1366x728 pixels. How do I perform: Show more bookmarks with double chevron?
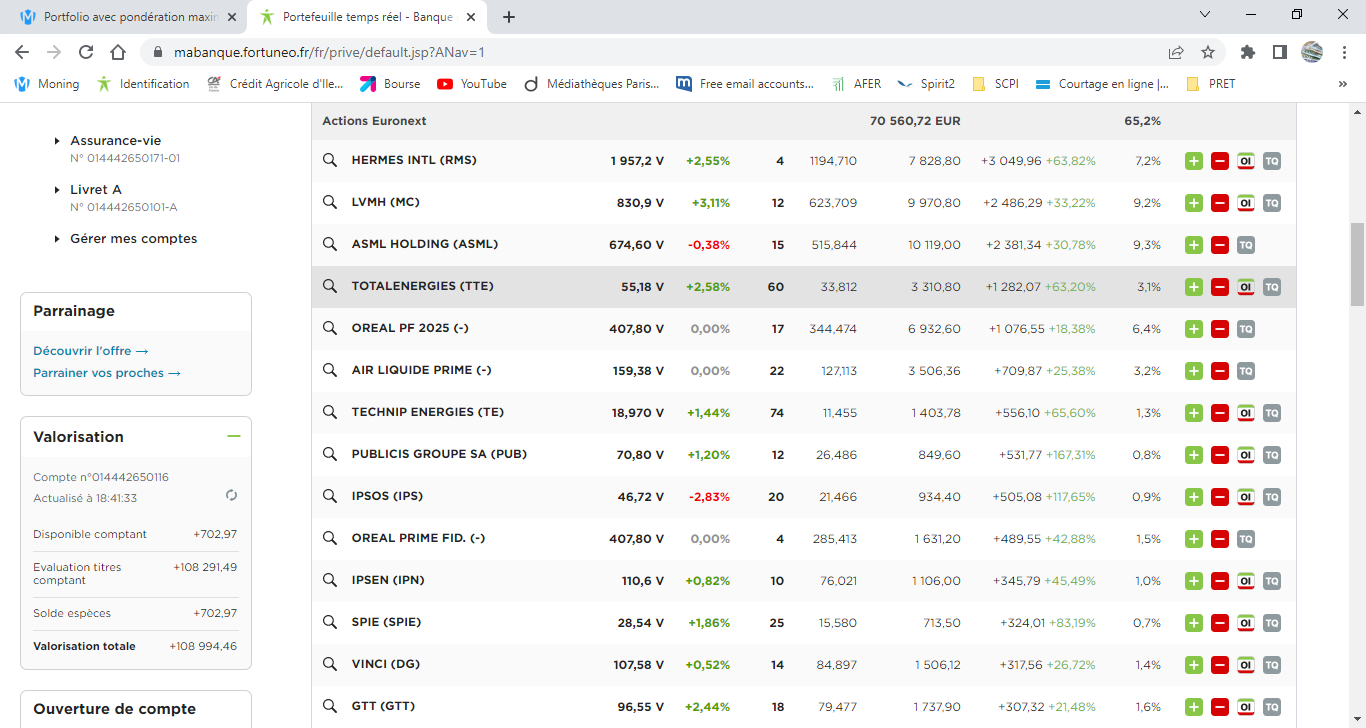1343,84
